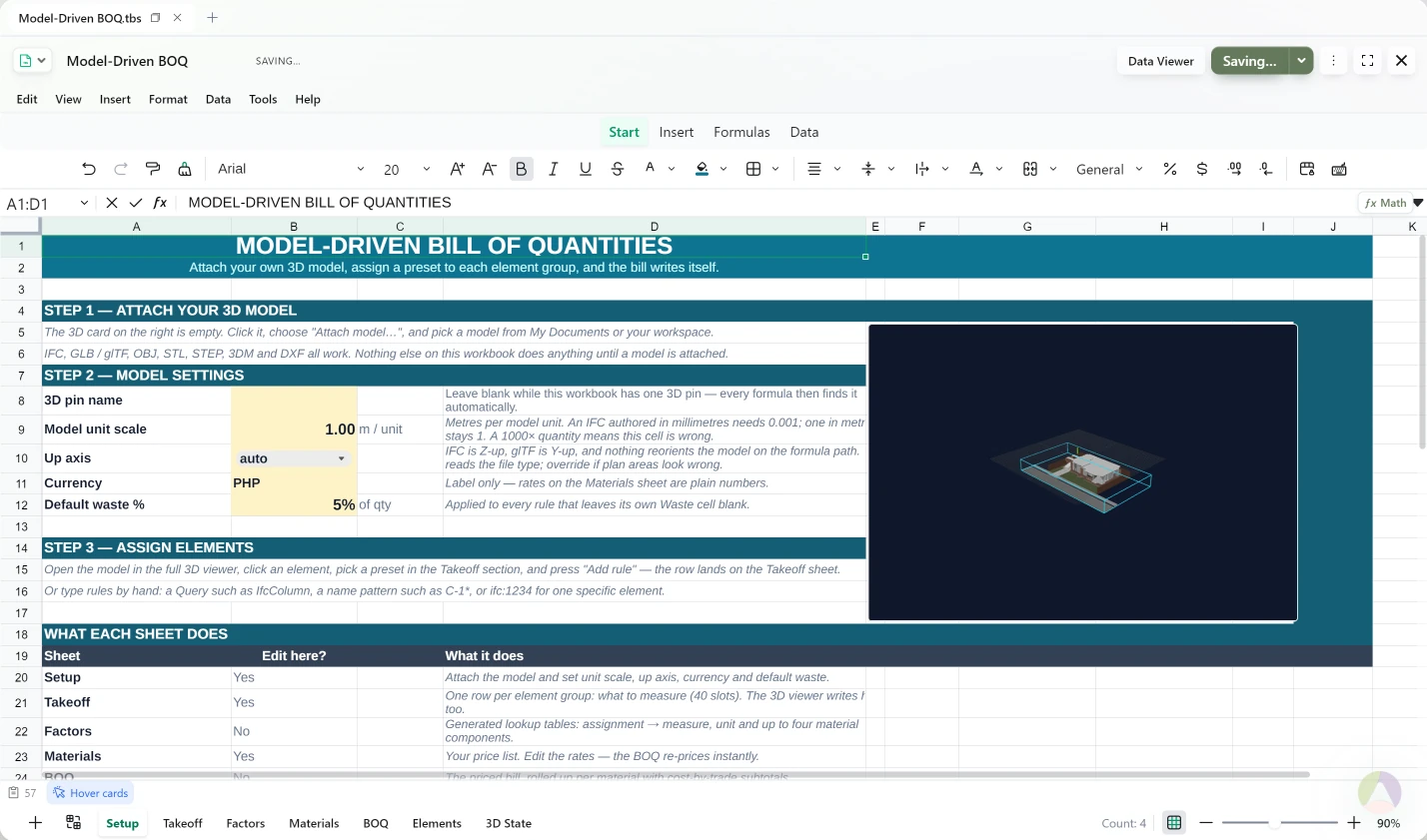Toggle strikethrough formatting

pyautogui.click(x=617, y=169)
